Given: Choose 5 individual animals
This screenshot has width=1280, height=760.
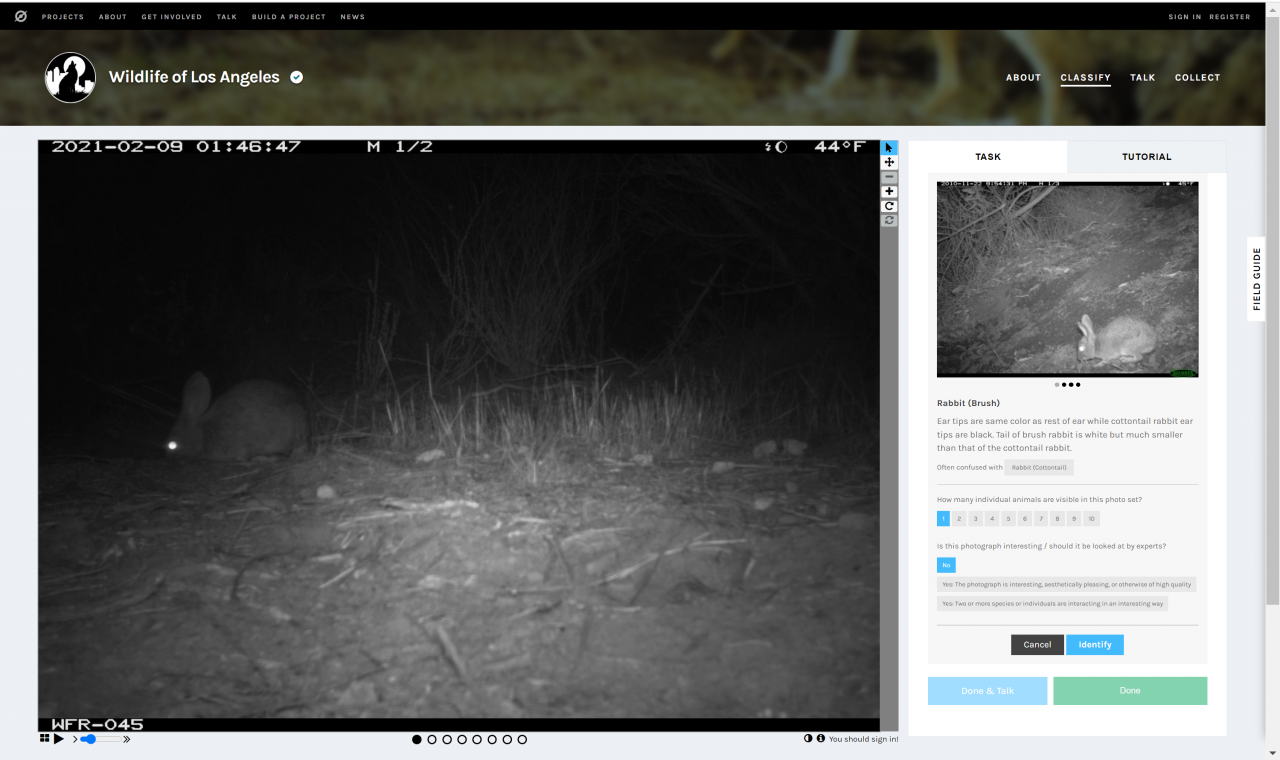Looking at the screenshot, I should (1009, 518).
